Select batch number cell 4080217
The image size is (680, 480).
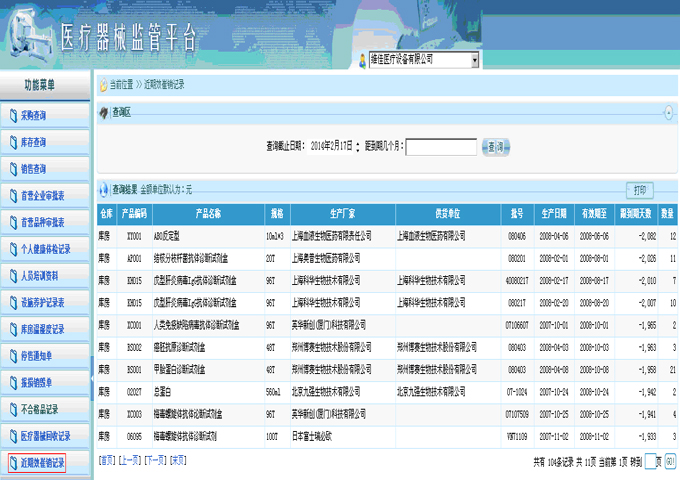(x=517, y=281)
